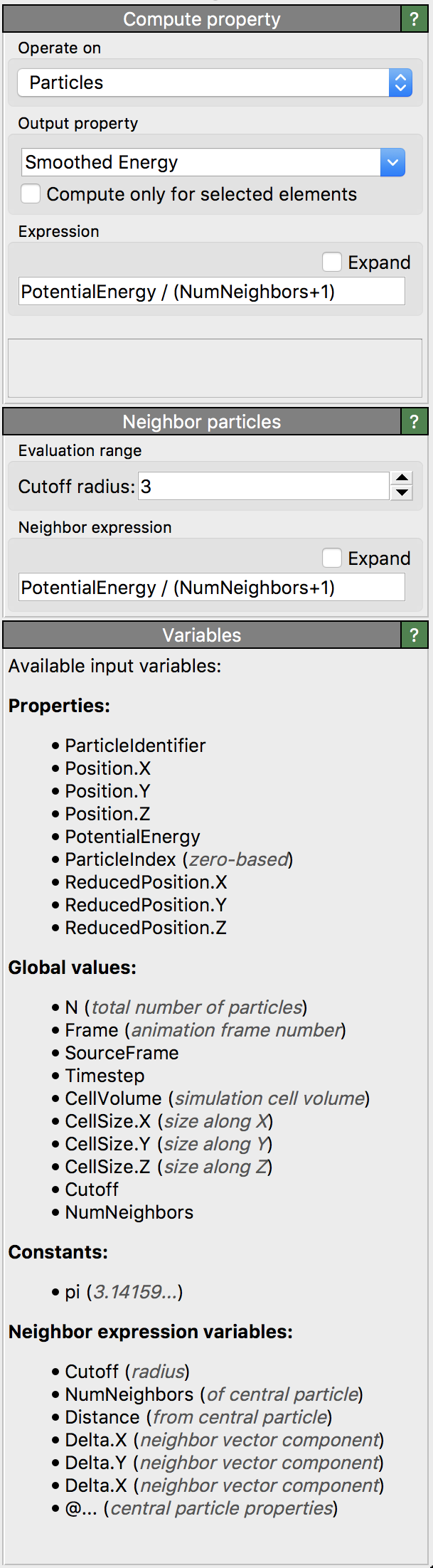Screen dimensions: 433x1568
Task: Click the Neighbor expression input field
Action: tap(211, 588)
